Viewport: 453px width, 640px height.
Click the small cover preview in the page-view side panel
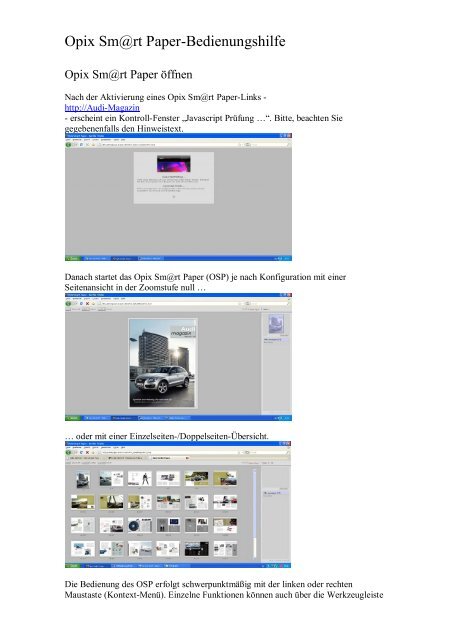pos(275,324)
